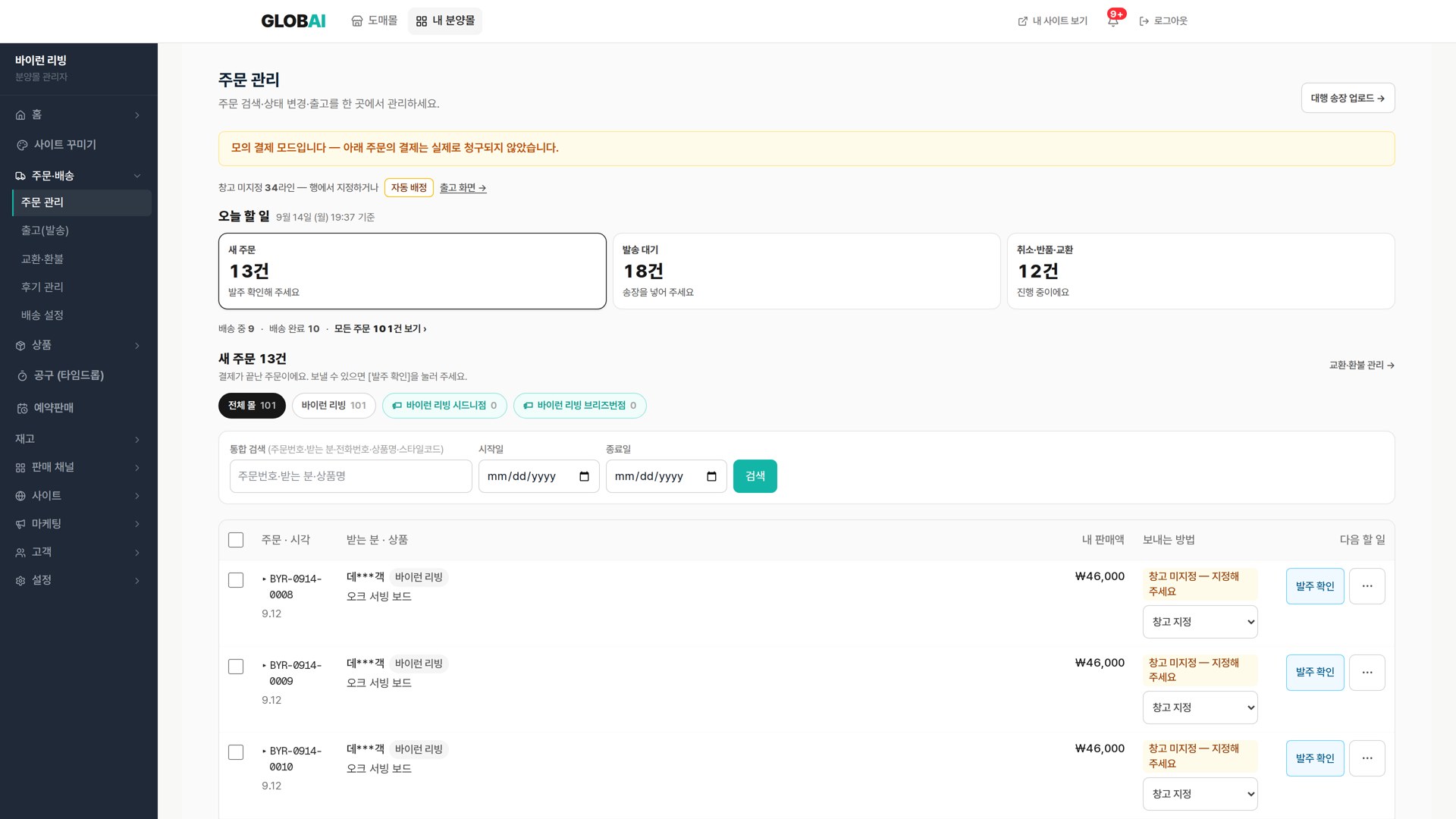Click the 사이트 globe icon
Image resolution: width=1456 pixels, height=819 pixels.
pos(20,496)
